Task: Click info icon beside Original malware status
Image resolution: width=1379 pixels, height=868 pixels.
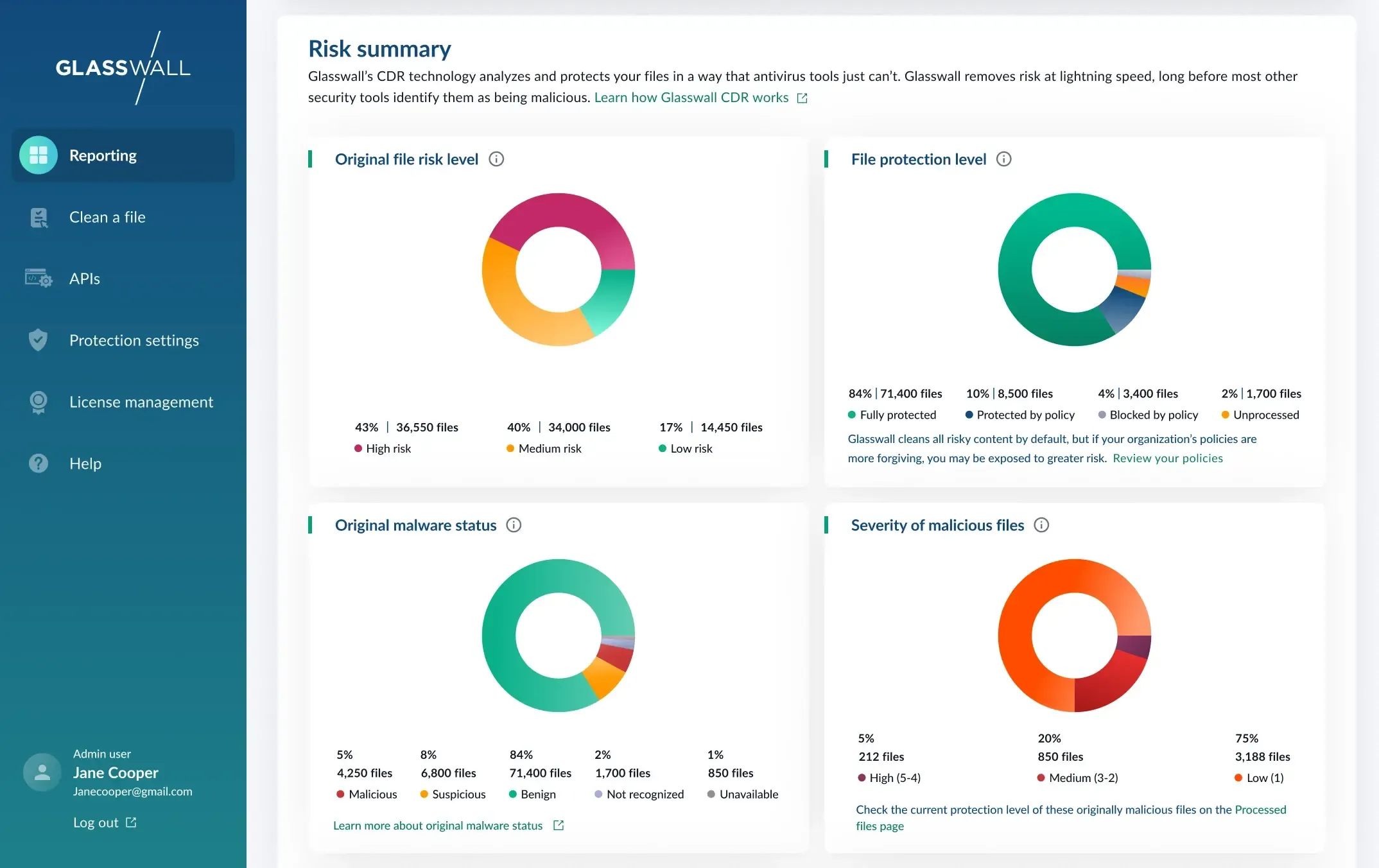Action: (513, 525)
